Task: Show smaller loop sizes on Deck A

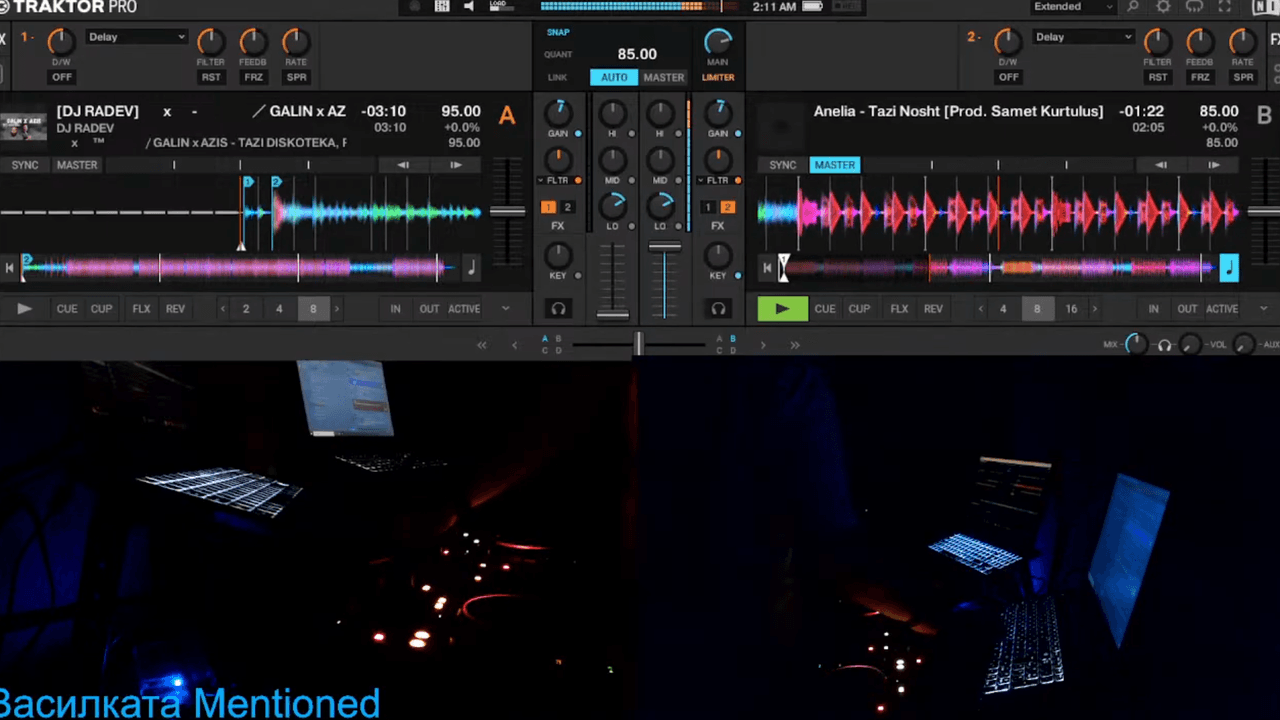Action: point(222,309)
